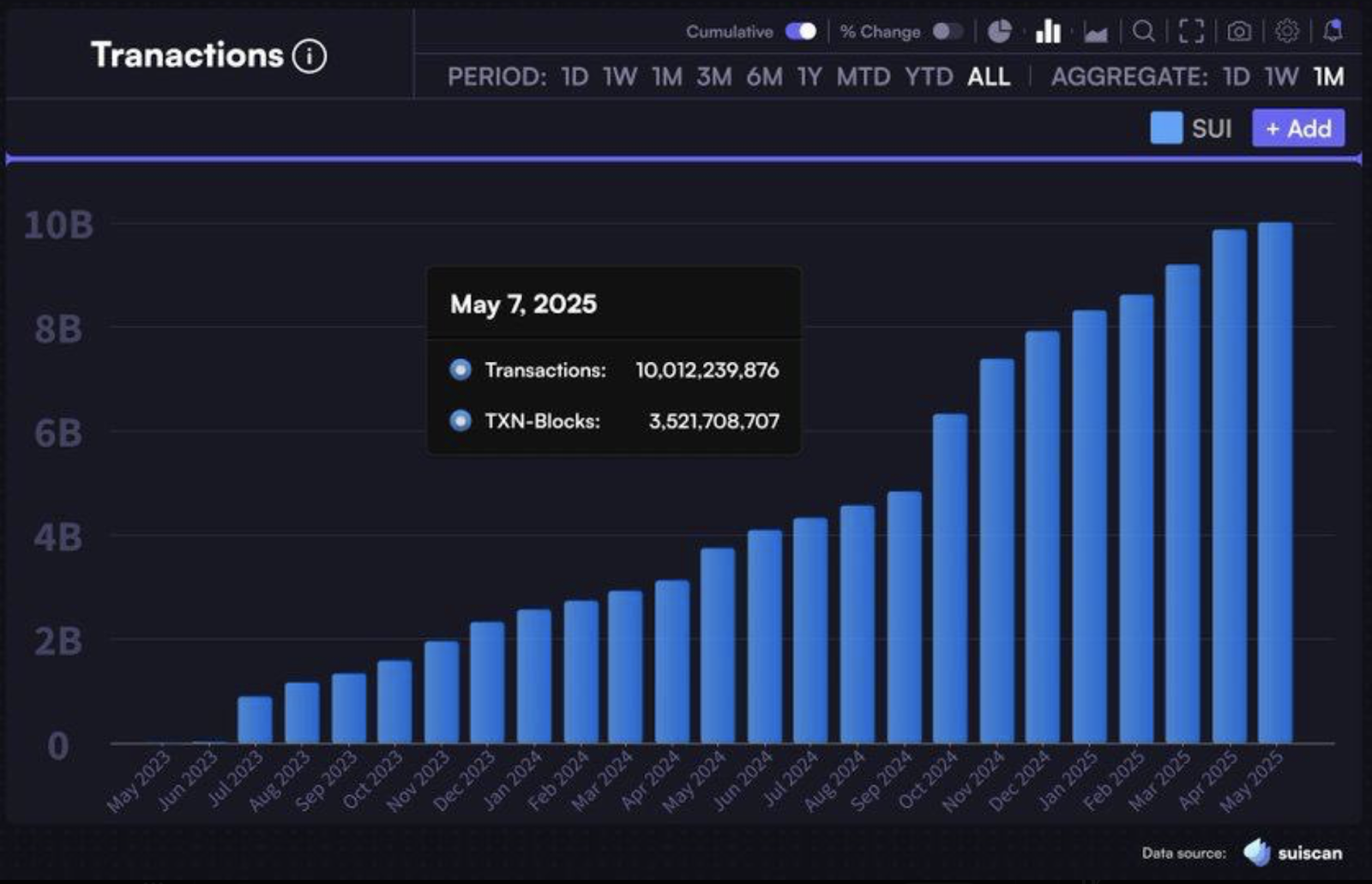The width and height of the screenshot is (1372, 884).
Task: Set period to YTD
Action: coord(929,77)
